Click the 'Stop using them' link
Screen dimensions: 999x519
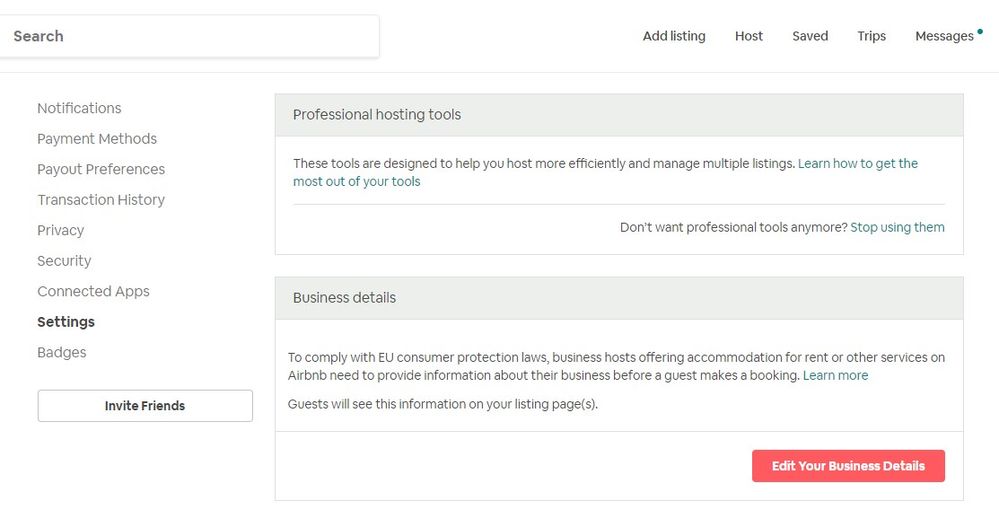(x=897, y=227)
